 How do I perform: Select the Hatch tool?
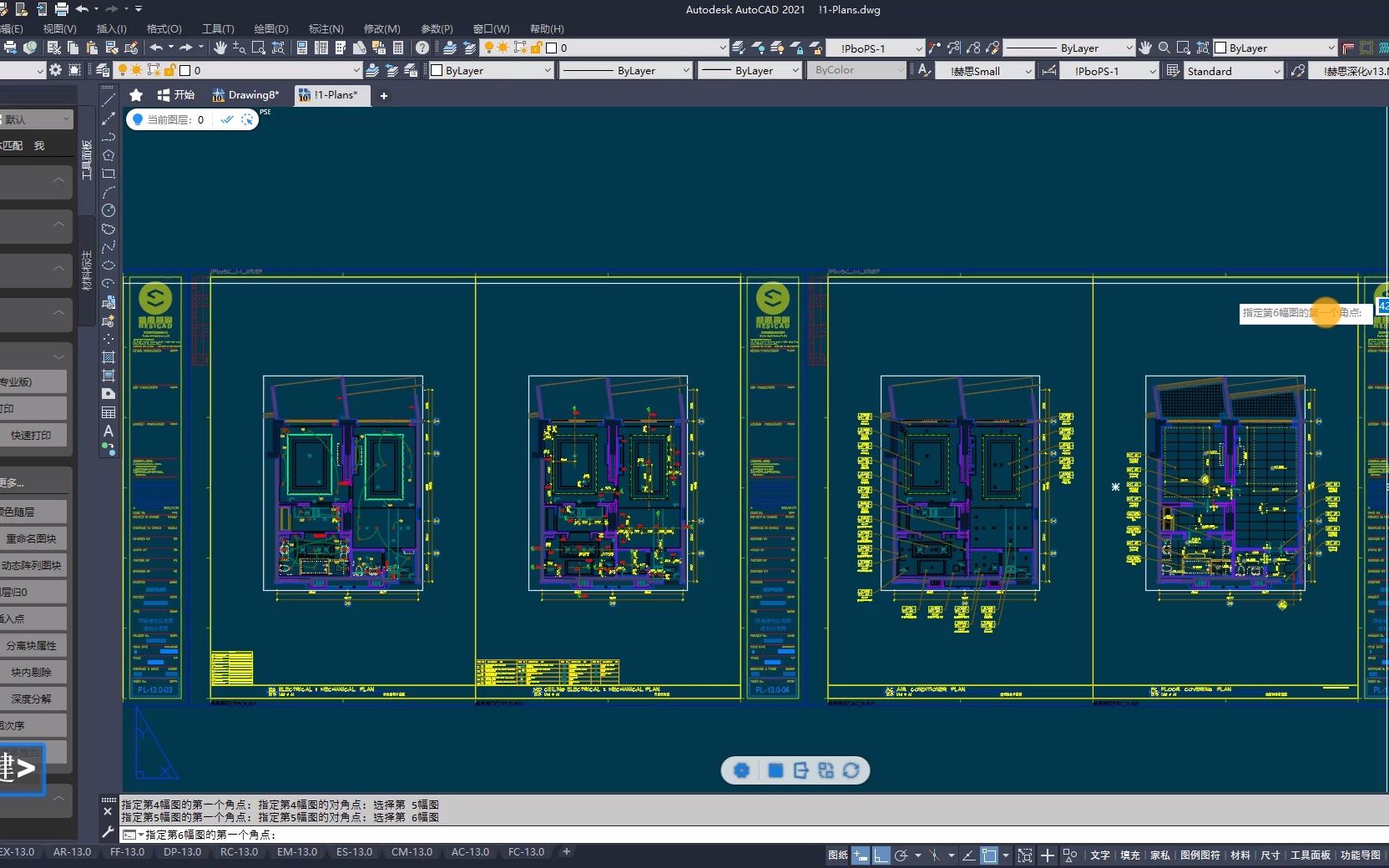[x=109, y=357]
